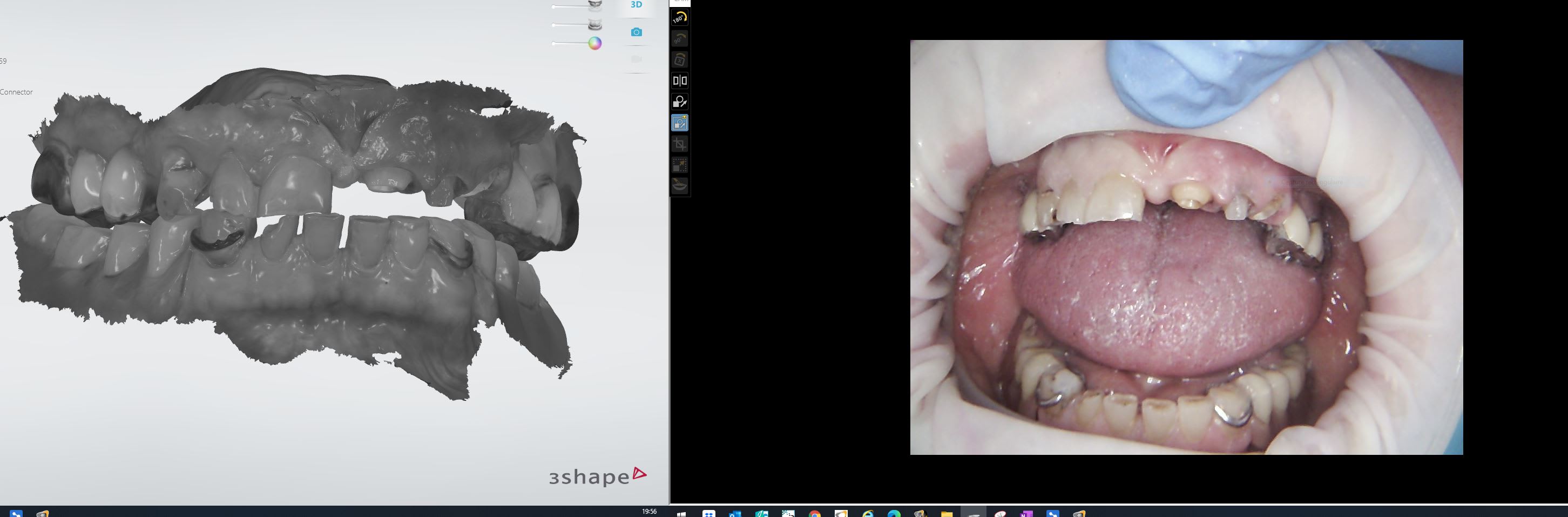Image resolution: width=1568 pixels, height=517 pixels.
Task: Open OneNote from the taskbar
Action: click(x=1026, y=514)
